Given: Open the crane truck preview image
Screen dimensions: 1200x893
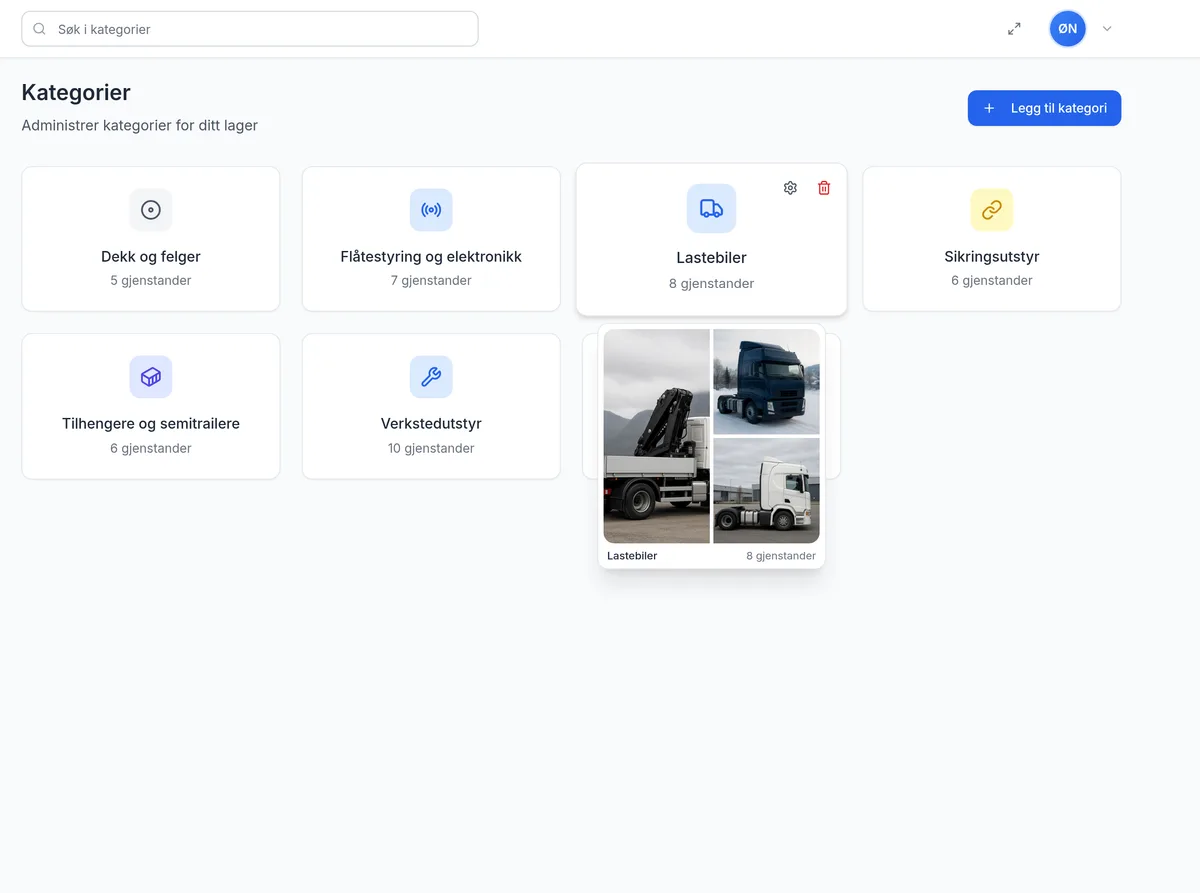Looking at the screenshot, I should [x=657, y=436].
